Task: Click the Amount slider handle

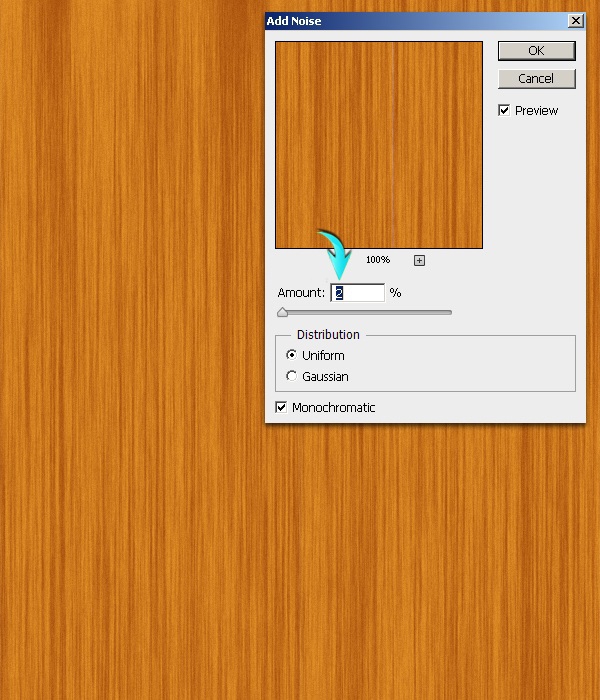Action: pyautogui.click(x=282, y=312)
